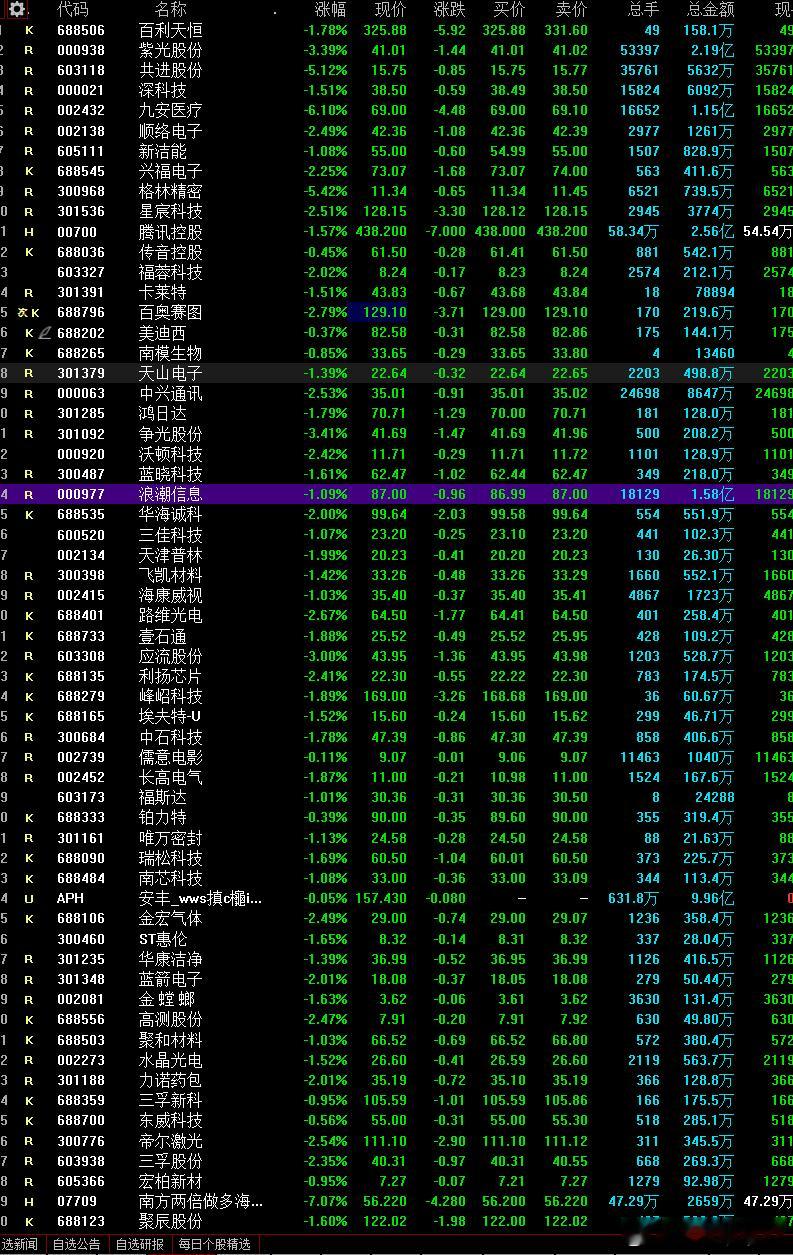Click the R badge on the 紫光股份 row
Image resolution: width=793 pixels, height=1255 pixels.
(x=29, y=50)
